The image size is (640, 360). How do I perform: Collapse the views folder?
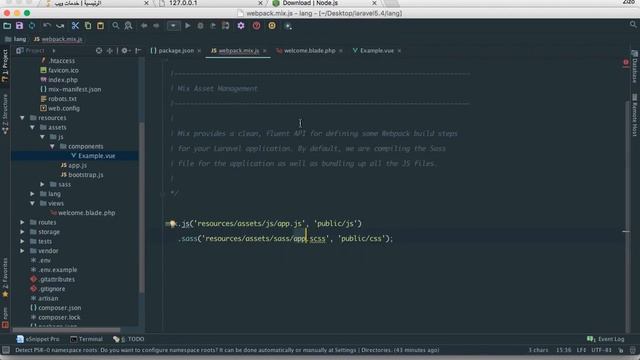pyautogui.click(x=32, y=203)
